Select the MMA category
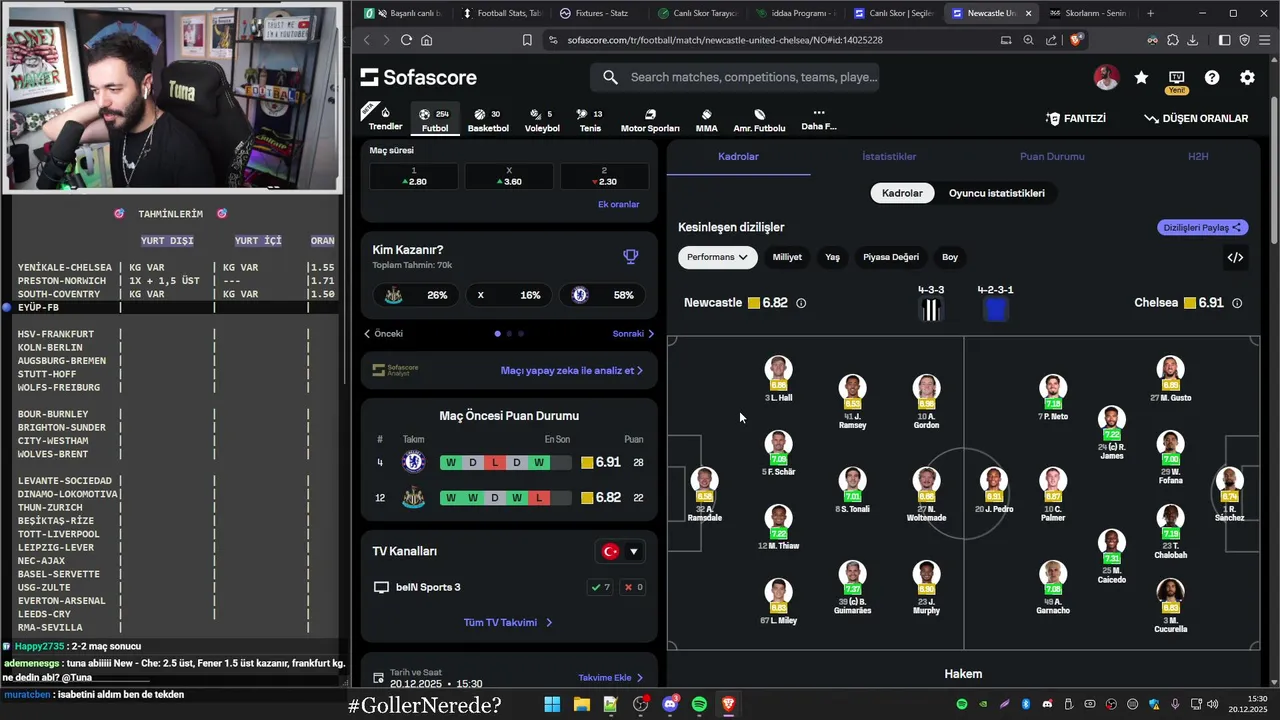Image resolution: width=1280 pixels, height=720 pixels. [x=706, y=120]
